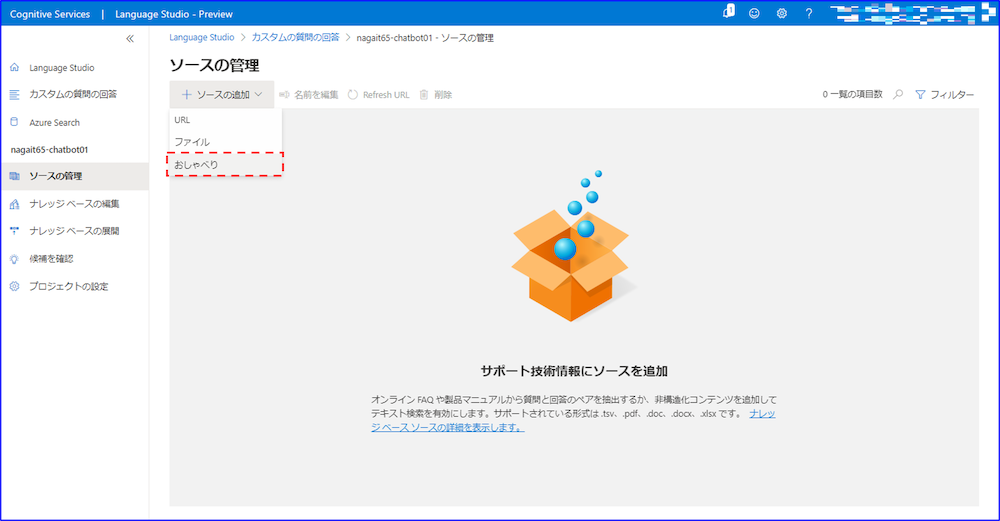Viewport: 1000px width, 521px height.
Task: Select URL from the source menu
Action: click(x=225, y=120)
